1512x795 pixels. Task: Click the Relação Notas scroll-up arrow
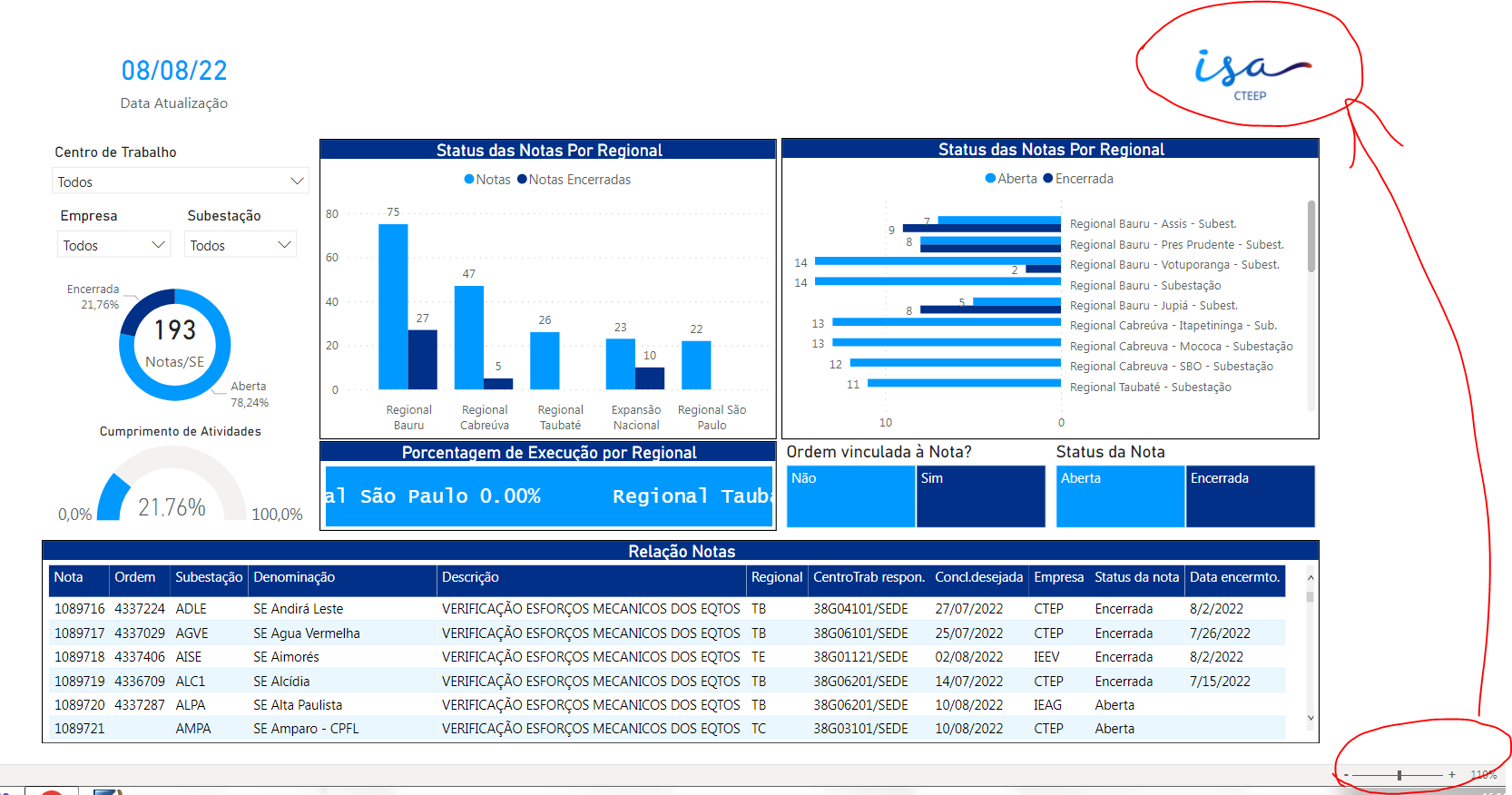[x=1310, y=577]
